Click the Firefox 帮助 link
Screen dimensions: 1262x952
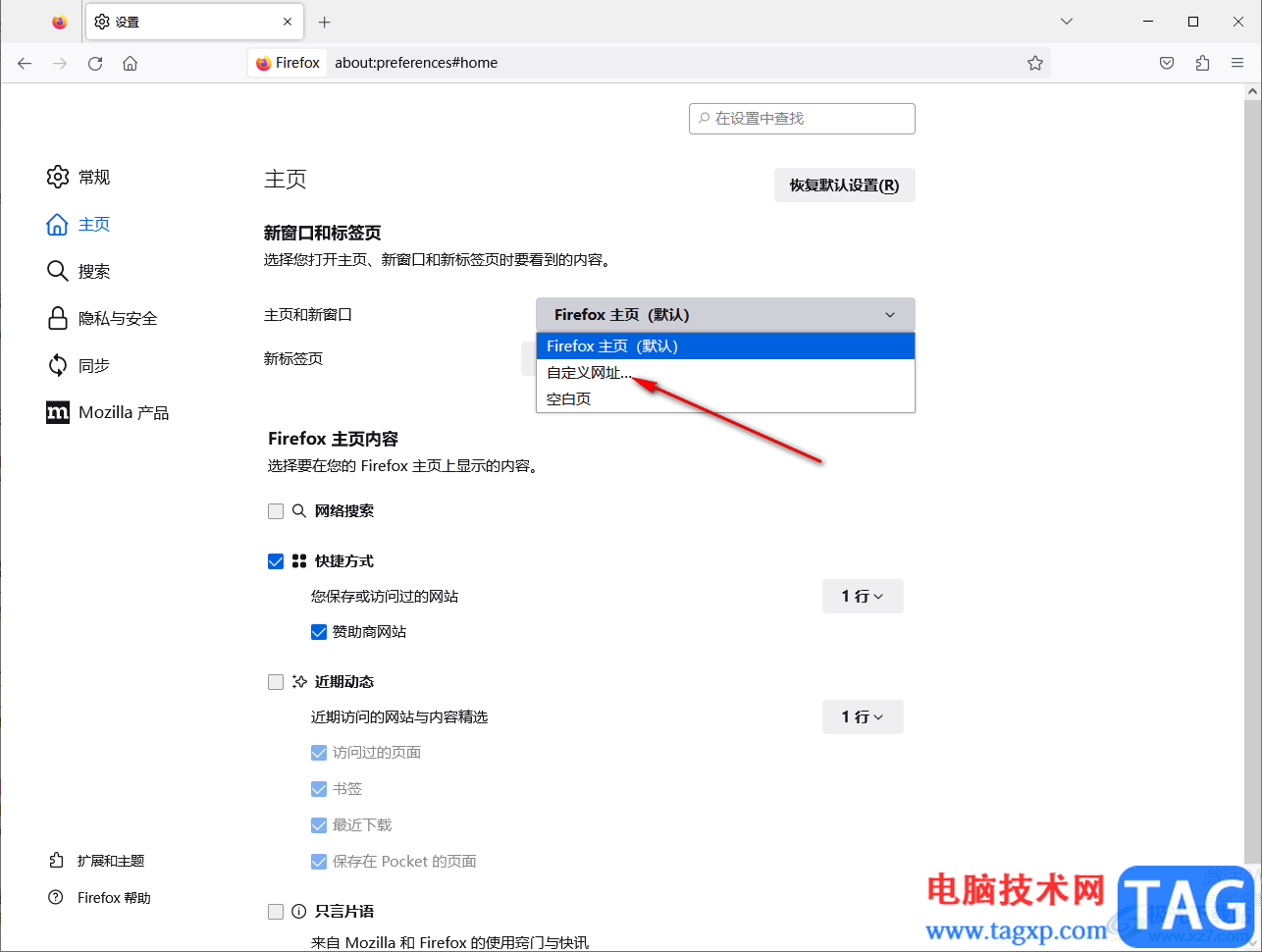[99, 898]
